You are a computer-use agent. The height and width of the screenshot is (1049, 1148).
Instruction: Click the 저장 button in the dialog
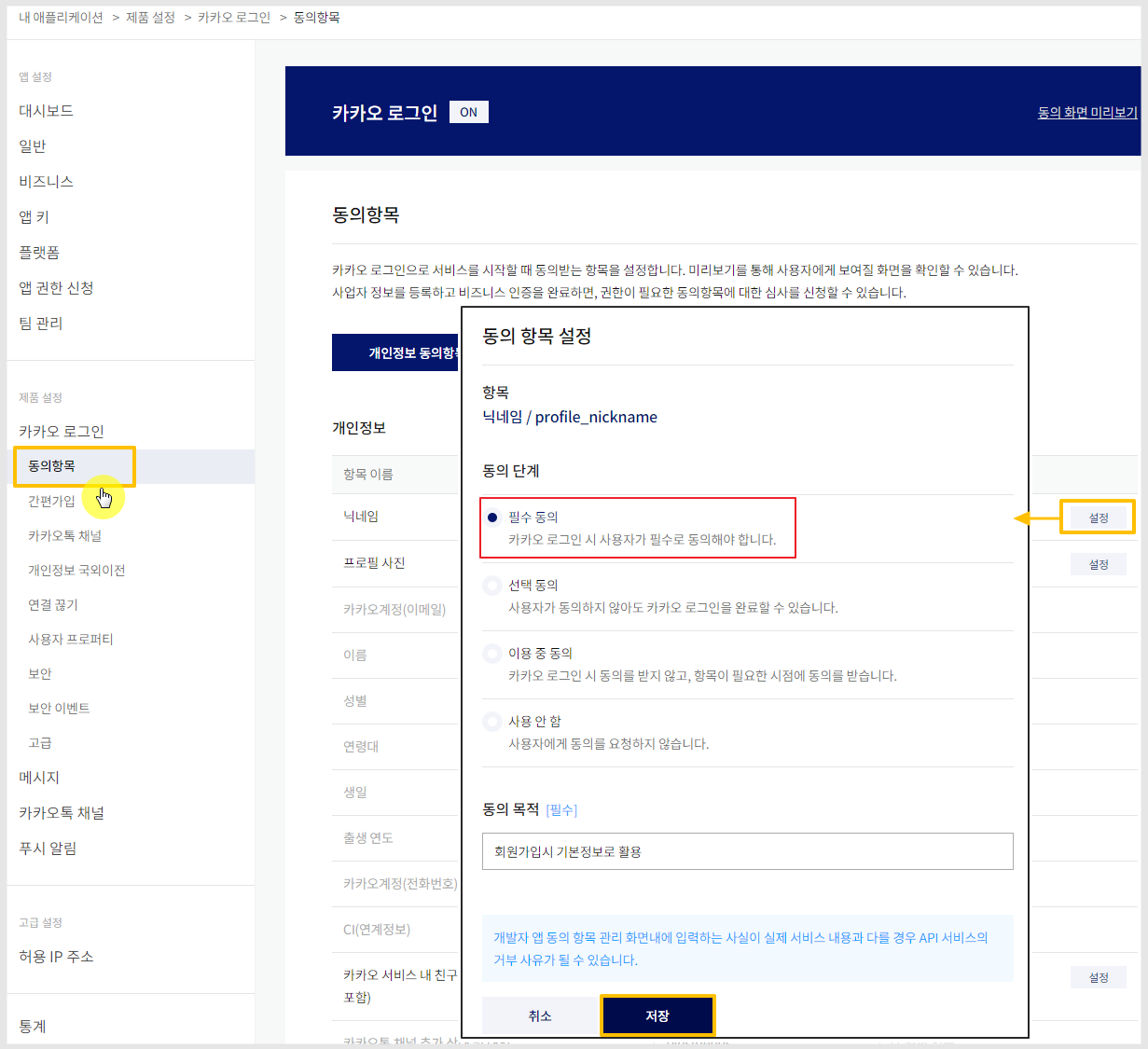click(x=657, y=1015)
